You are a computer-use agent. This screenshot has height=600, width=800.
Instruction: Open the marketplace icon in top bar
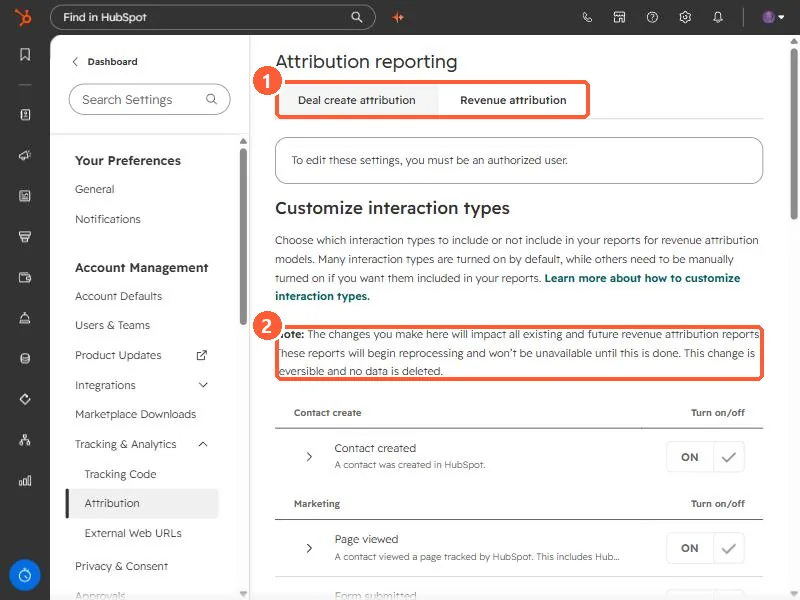[619, 17]
